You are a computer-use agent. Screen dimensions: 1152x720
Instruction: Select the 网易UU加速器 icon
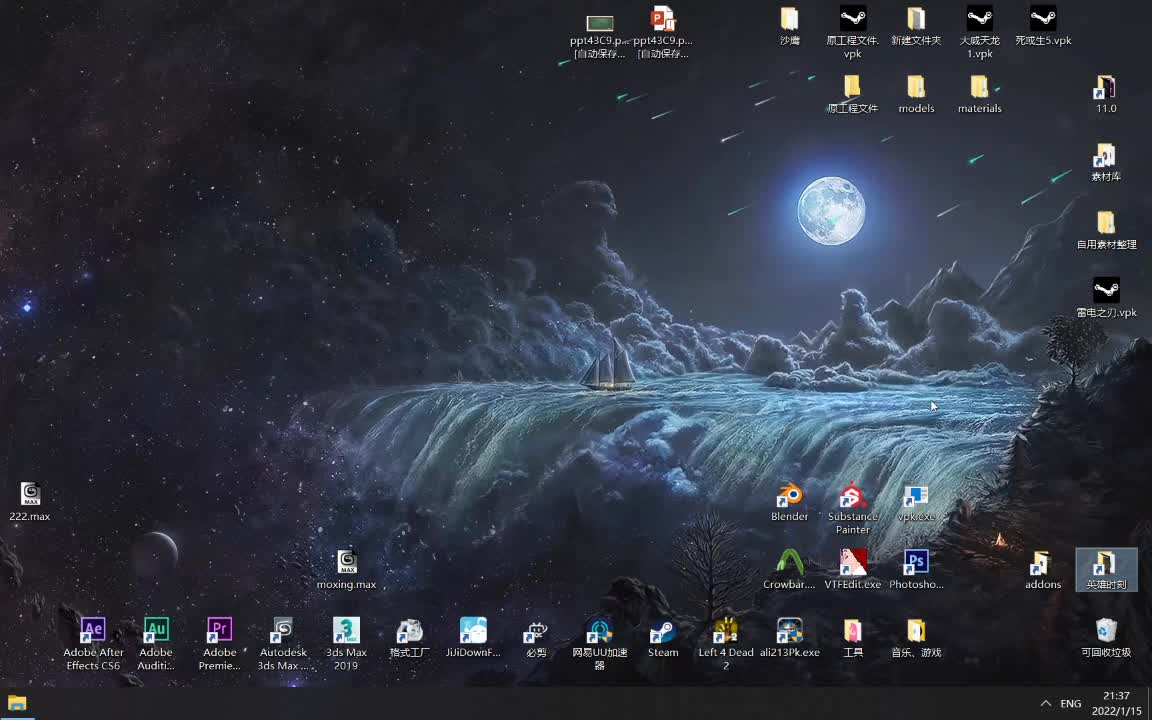coord(600,643)
